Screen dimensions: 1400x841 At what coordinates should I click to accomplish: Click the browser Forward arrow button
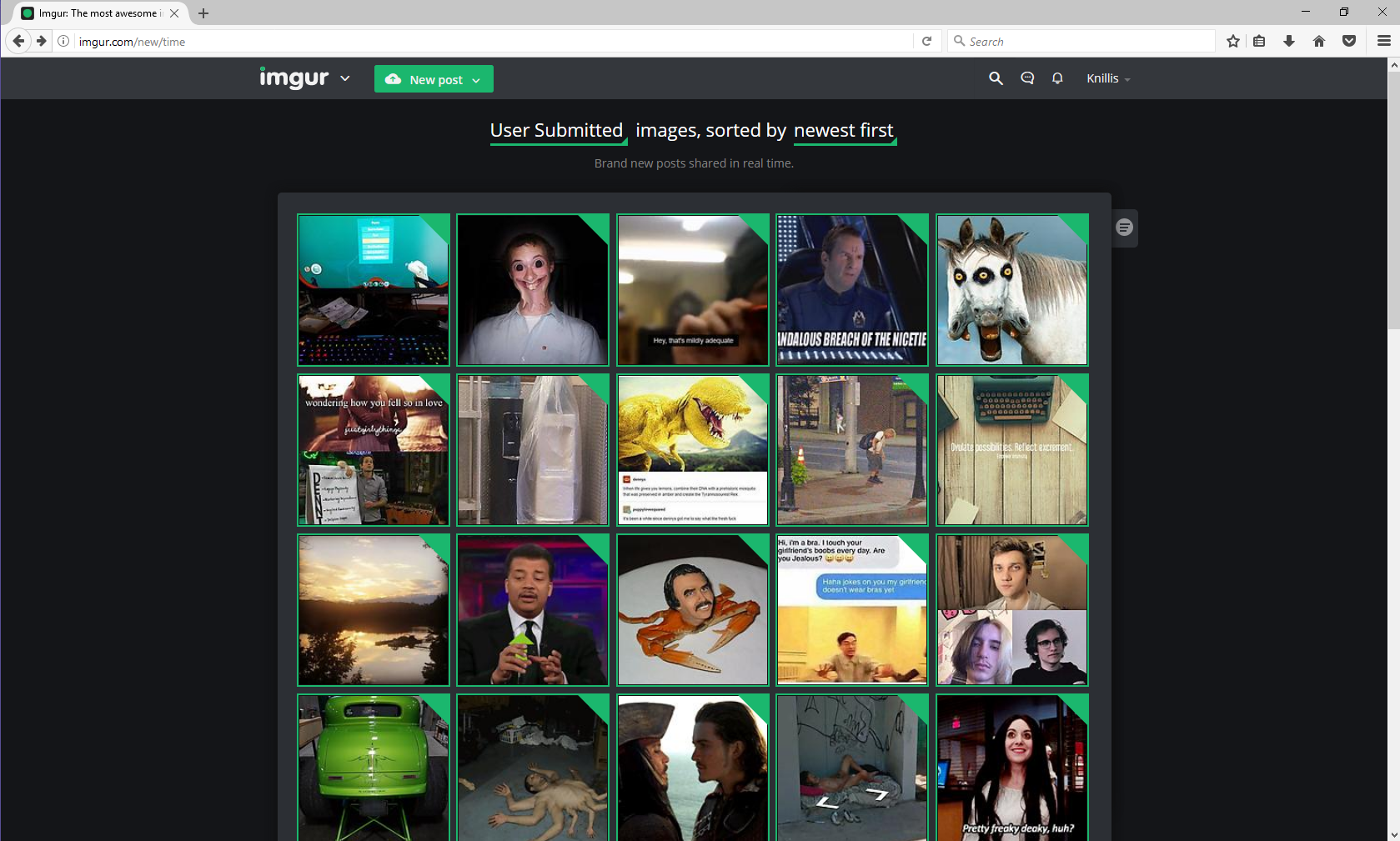pyautogui.click(x=41, y=41)
